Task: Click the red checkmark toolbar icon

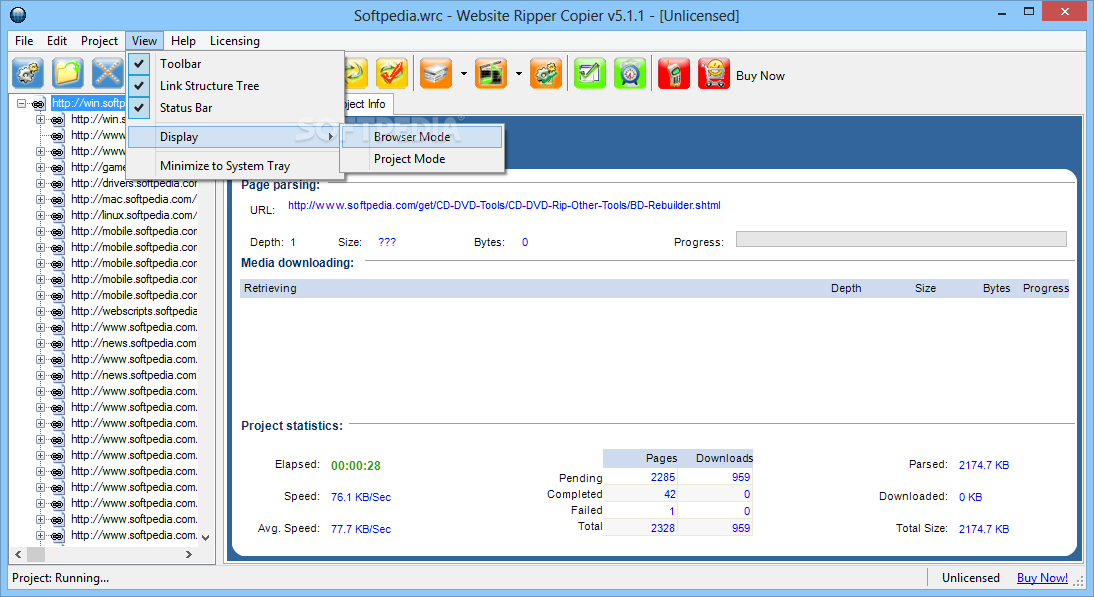Action: (x=392, y=73)
